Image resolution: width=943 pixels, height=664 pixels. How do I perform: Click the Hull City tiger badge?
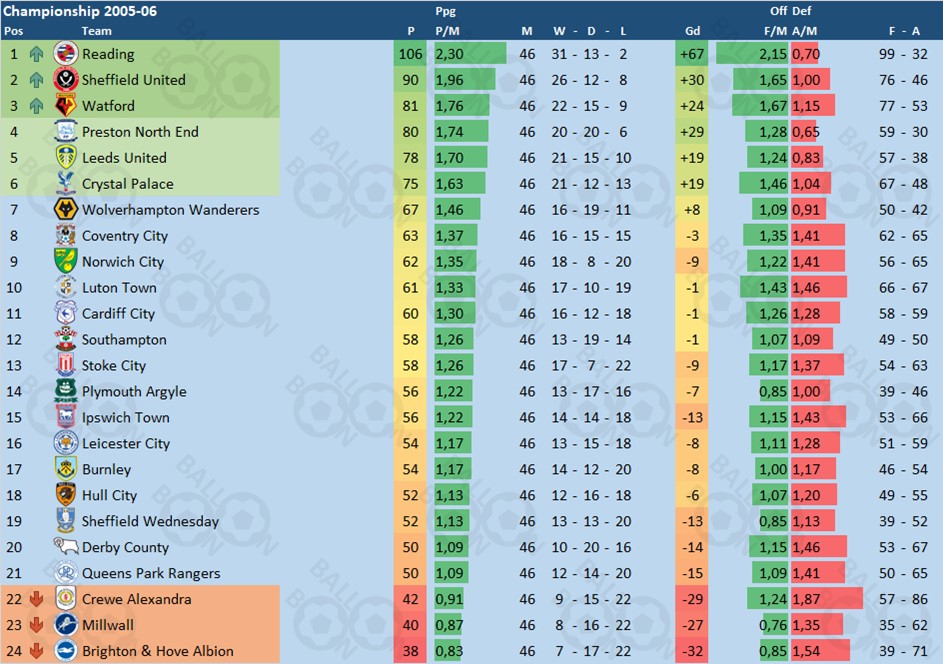tap(66, 495)
